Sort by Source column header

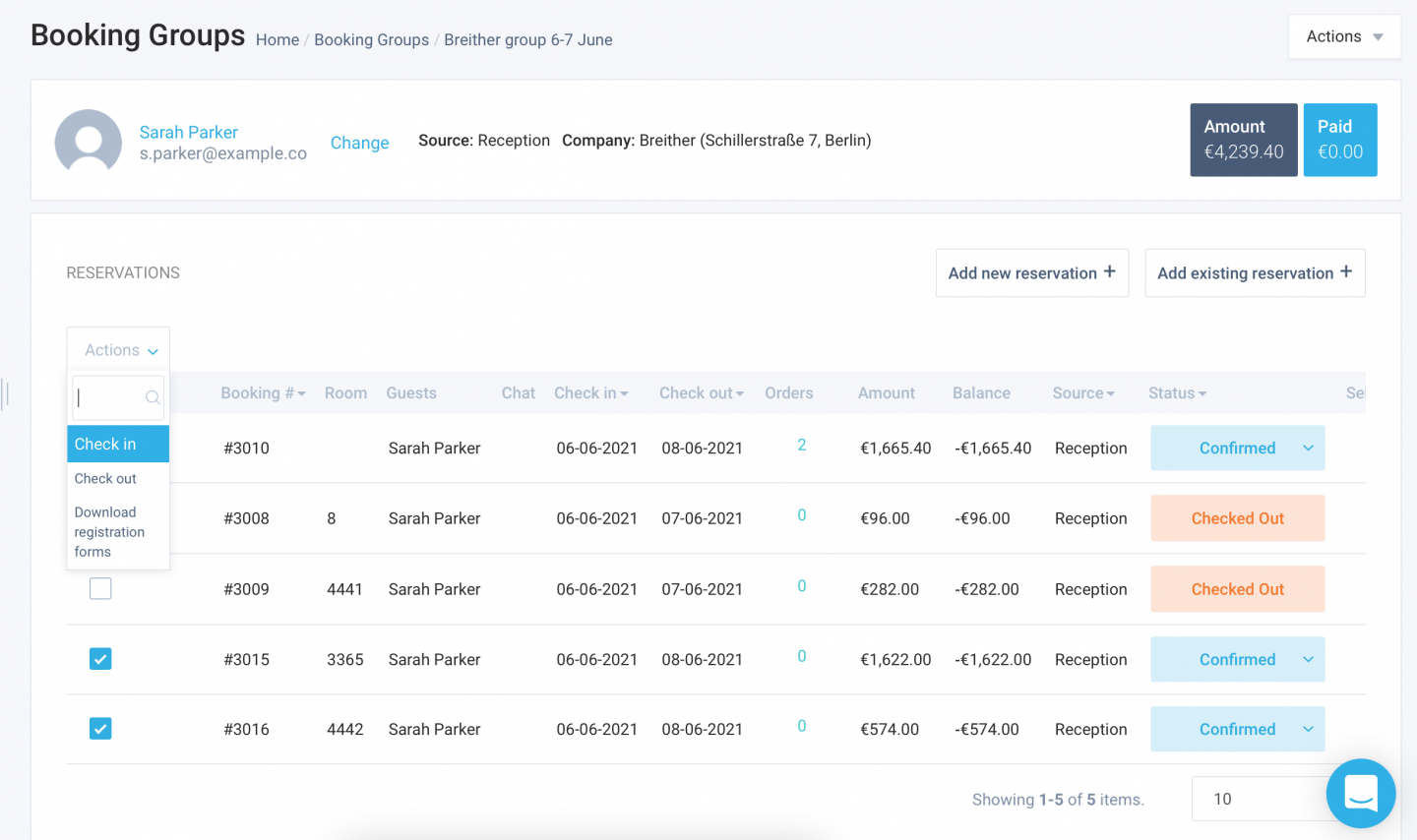pos(1083,392)
